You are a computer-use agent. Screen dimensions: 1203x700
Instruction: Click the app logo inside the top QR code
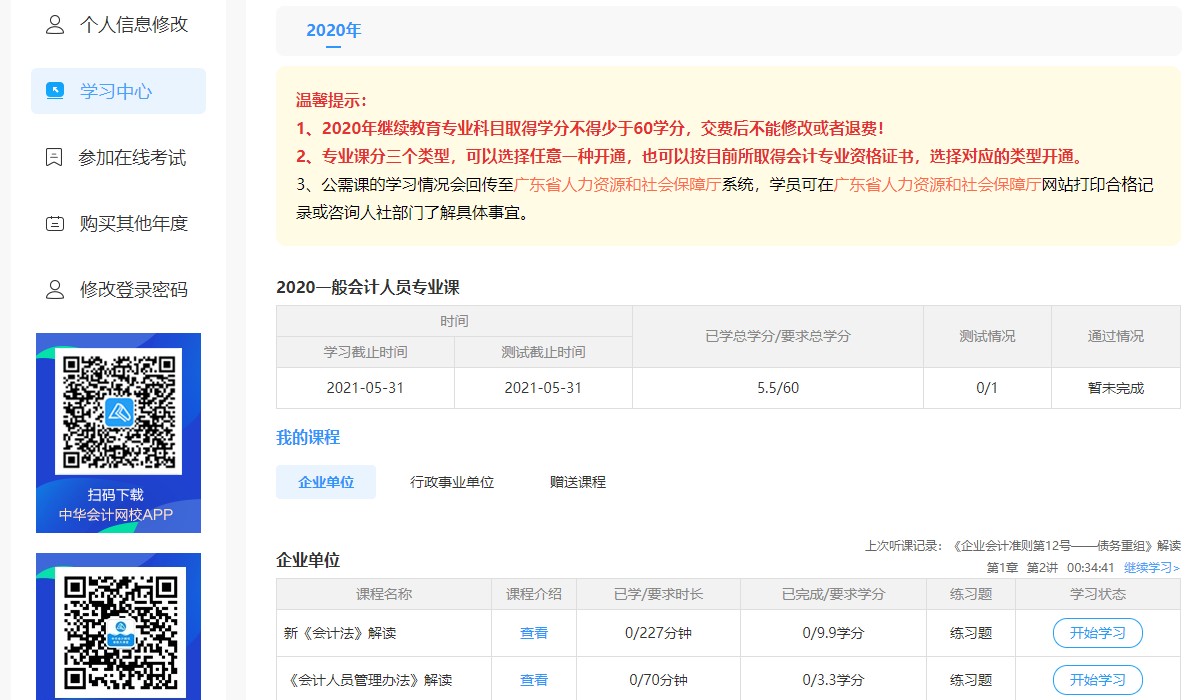(x=118, y=413)
